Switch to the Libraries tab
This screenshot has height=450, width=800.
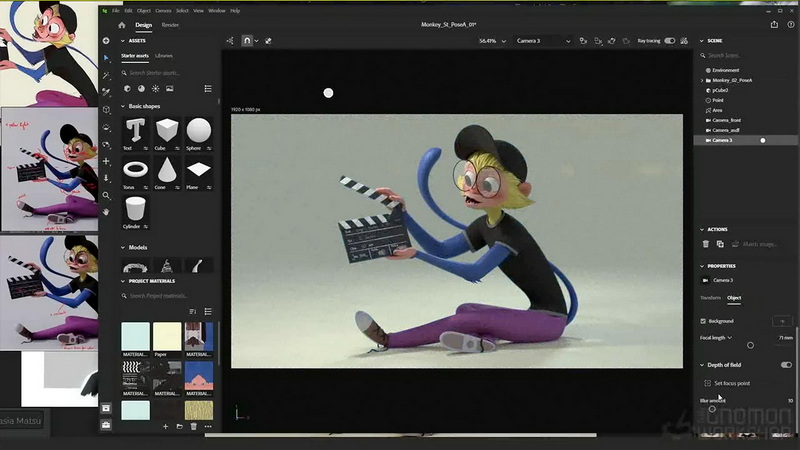[164, 56]
